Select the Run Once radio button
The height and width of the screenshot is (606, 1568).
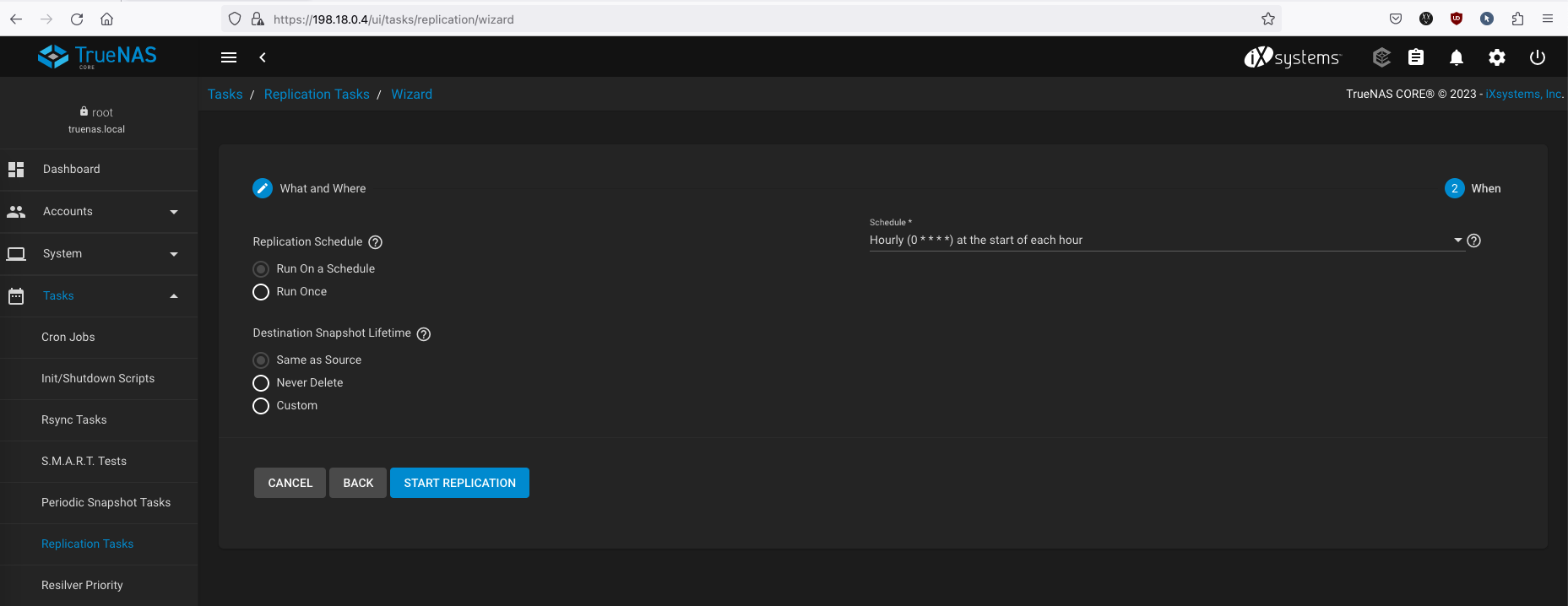coord(261,292)
